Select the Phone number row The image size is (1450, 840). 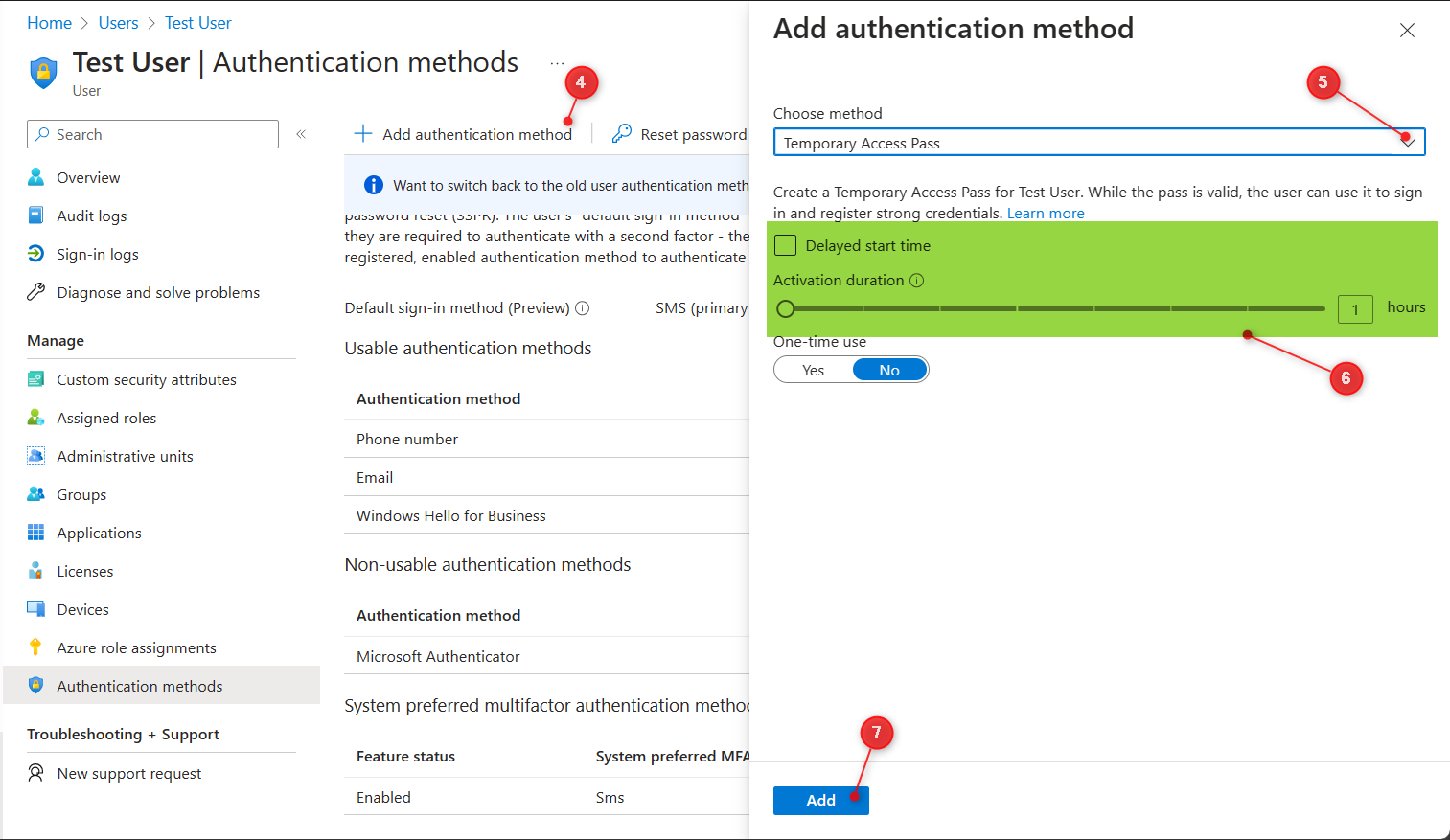click(x=546, y=439)
